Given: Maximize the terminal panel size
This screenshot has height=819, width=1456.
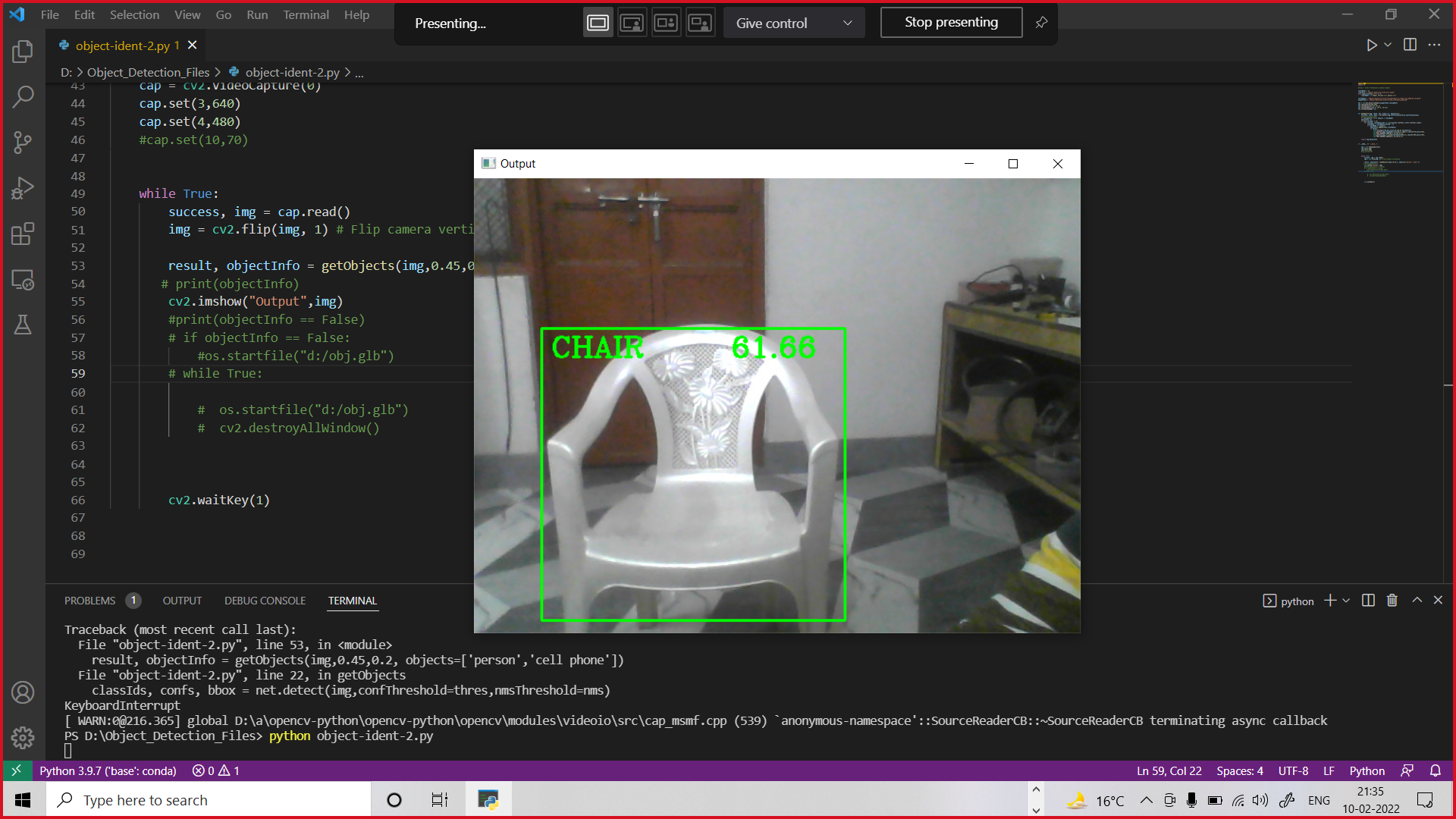Looking at the screenshot, I should tap(1417, 601).
